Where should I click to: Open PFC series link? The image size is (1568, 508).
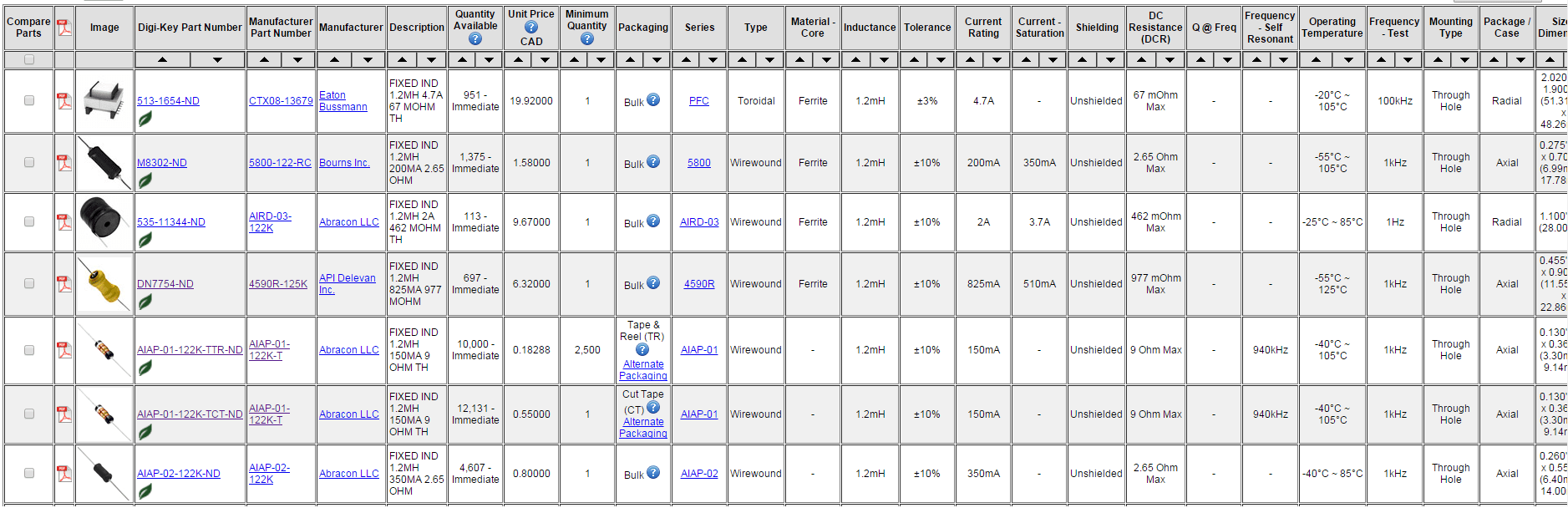click(699, 101)
